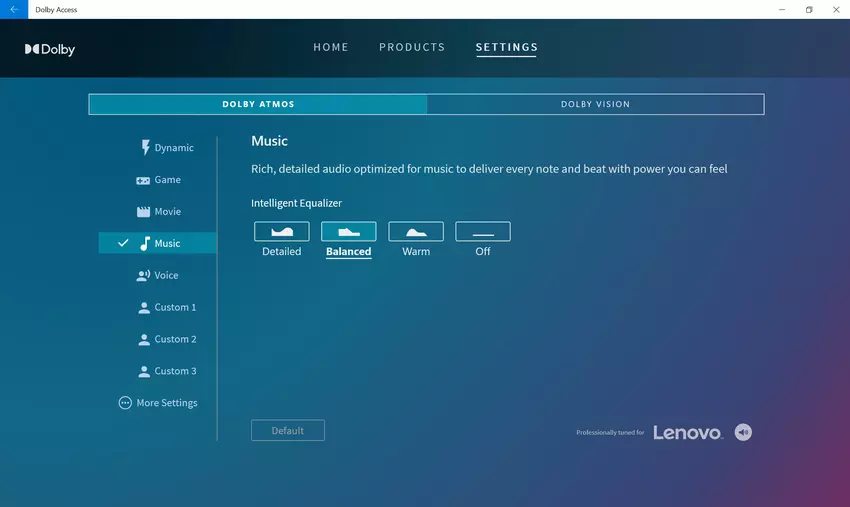Go to the Home page
The image size is (850, 507).
tap(331, 47)
